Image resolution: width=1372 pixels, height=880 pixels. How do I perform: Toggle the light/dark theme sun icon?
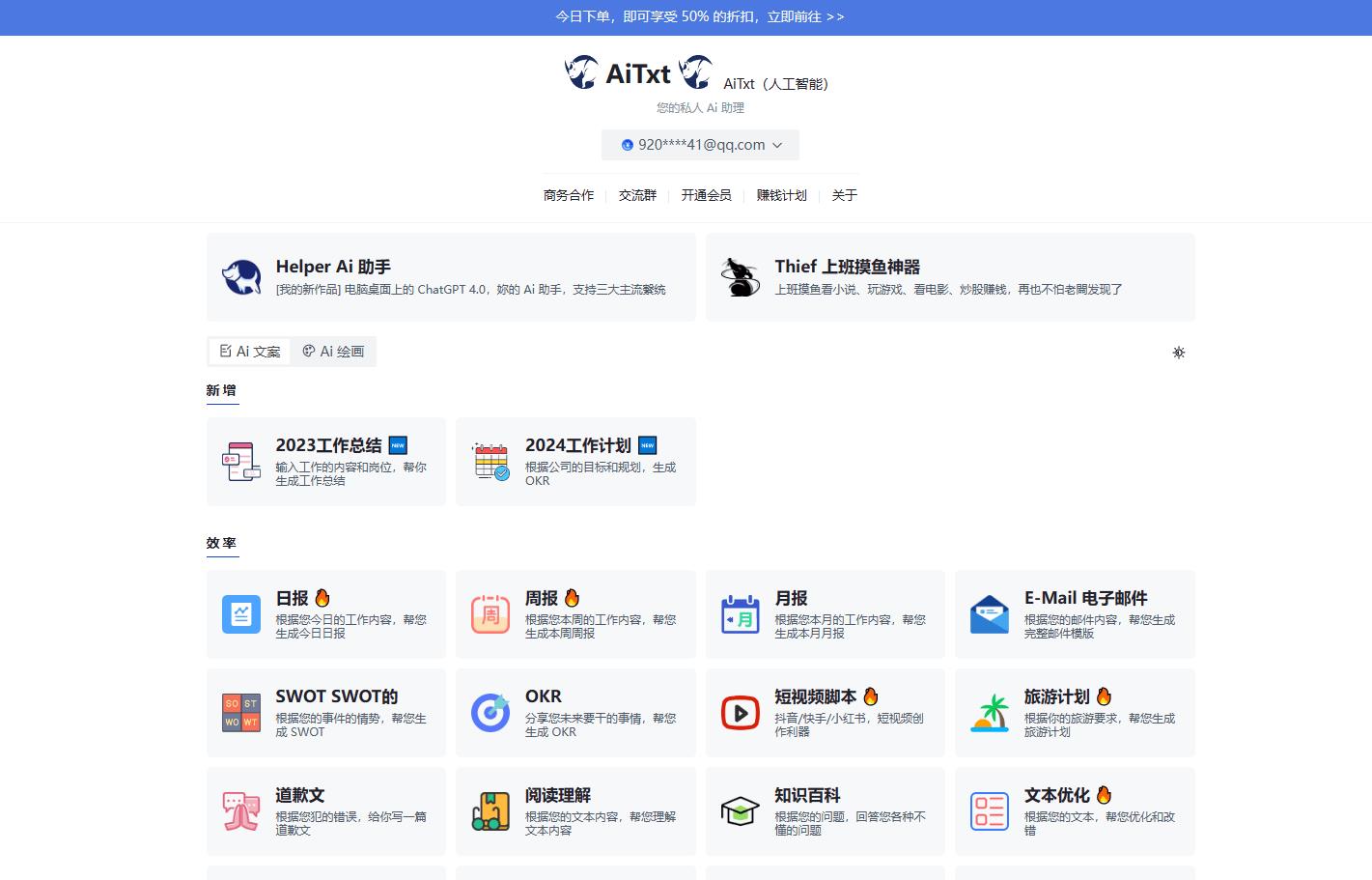[1178, 353]
